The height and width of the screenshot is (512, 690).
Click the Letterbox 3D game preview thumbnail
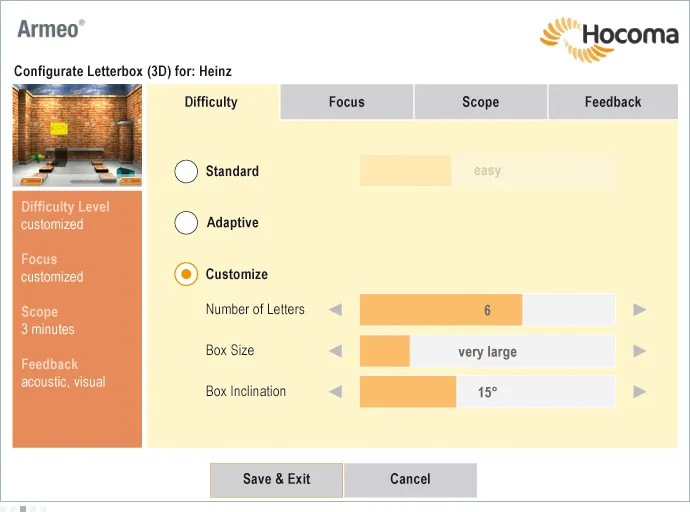coord(77,135)
